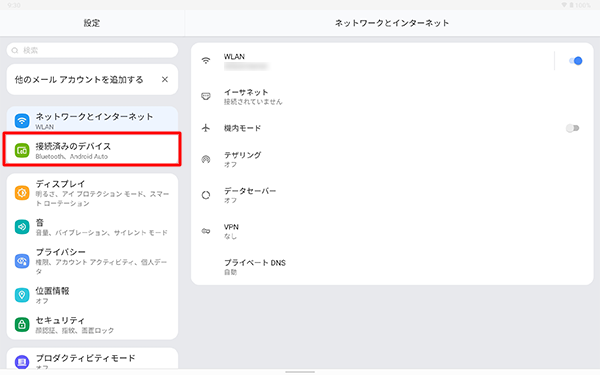Open プロダクティビティモード settings
600x375 pixels.
click(x=92, y=360)
